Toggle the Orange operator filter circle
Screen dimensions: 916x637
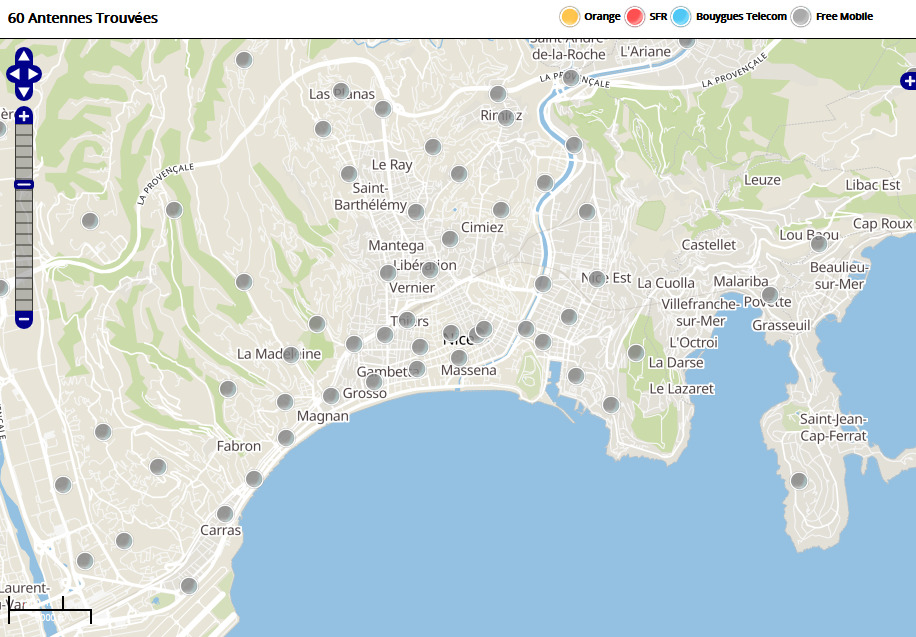[570, 17]
